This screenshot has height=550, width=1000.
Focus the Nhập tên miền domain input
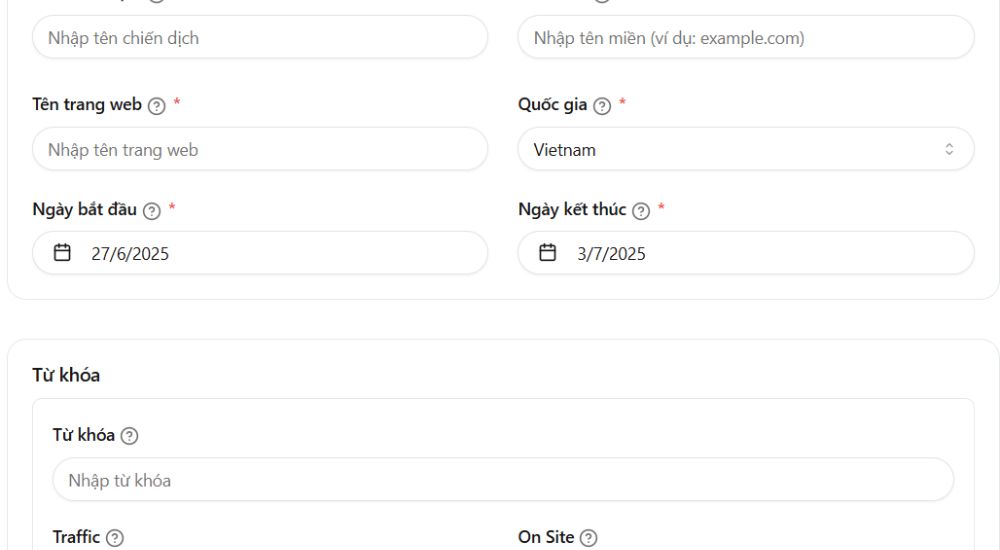(x=746, y=38)
